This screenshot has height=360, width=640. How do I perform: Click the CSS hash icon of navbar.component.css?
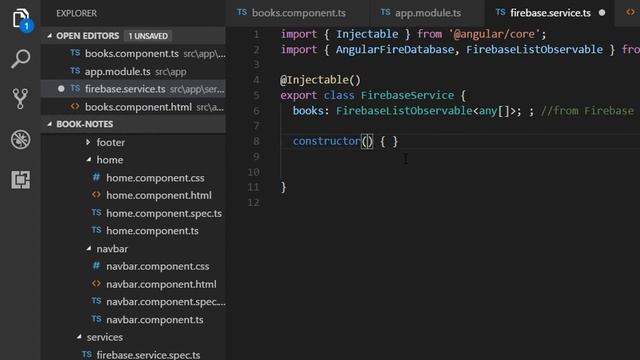click(x=96, y=266)
